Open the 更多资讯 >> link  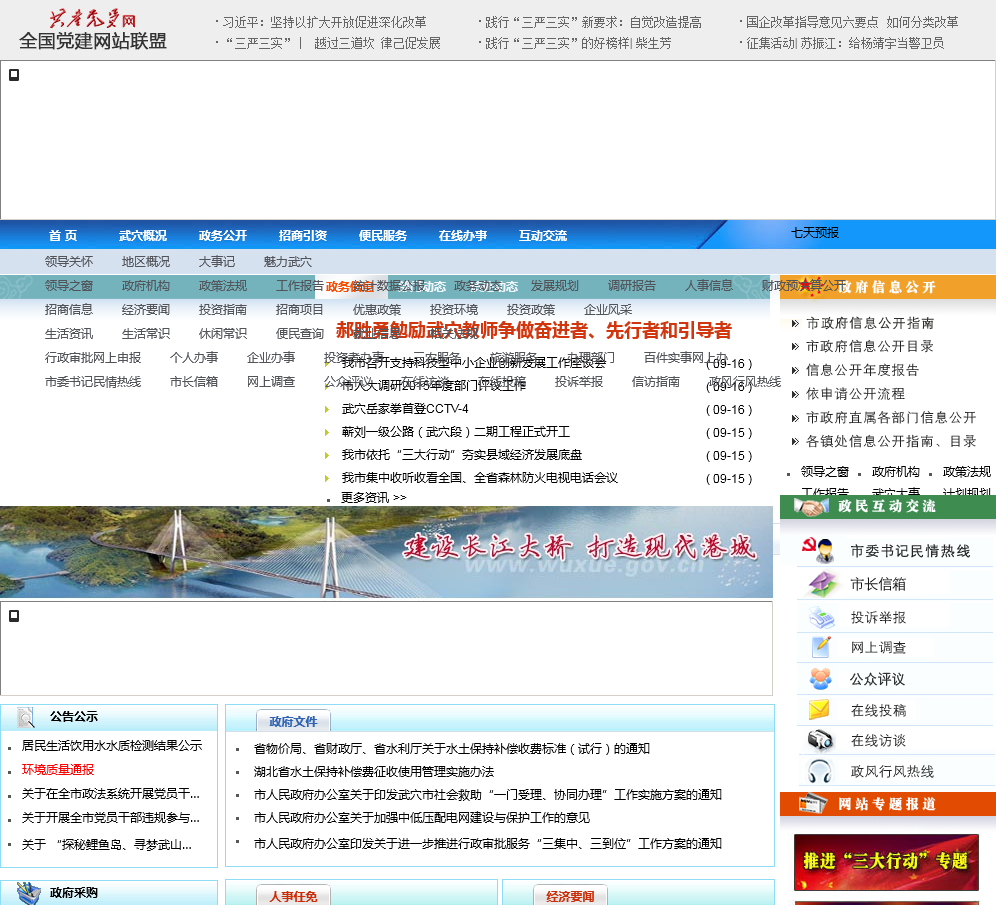(373, 497)
